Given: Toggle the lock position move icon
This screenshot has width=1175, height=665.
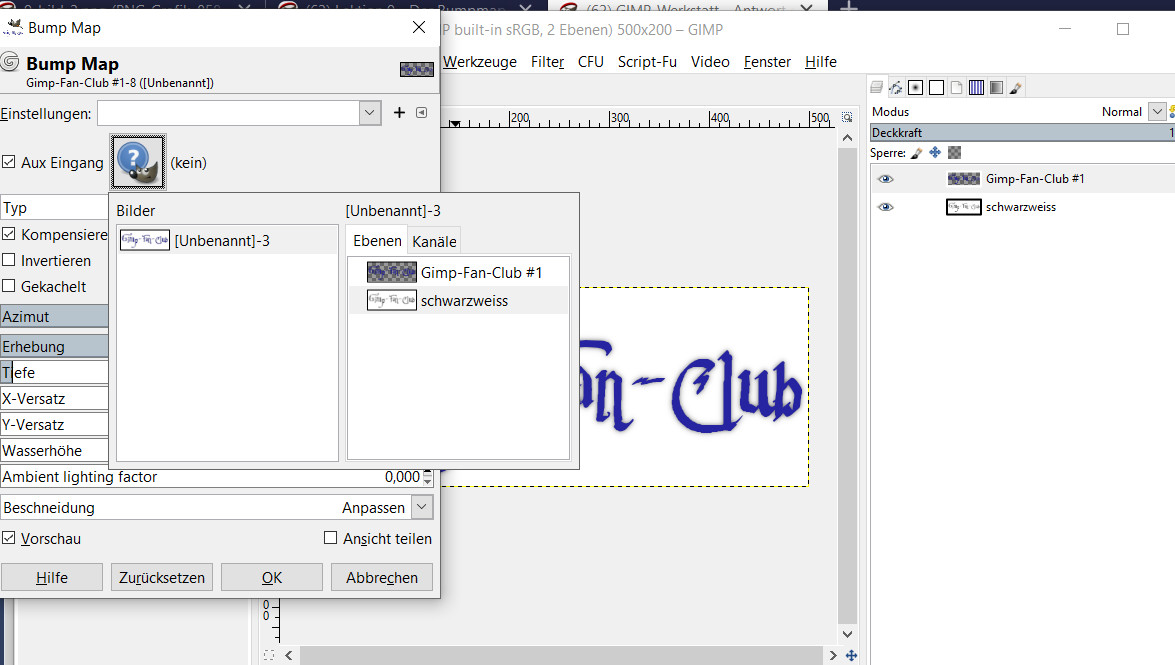Looking at the screenshot, I should tap(935, 153).
